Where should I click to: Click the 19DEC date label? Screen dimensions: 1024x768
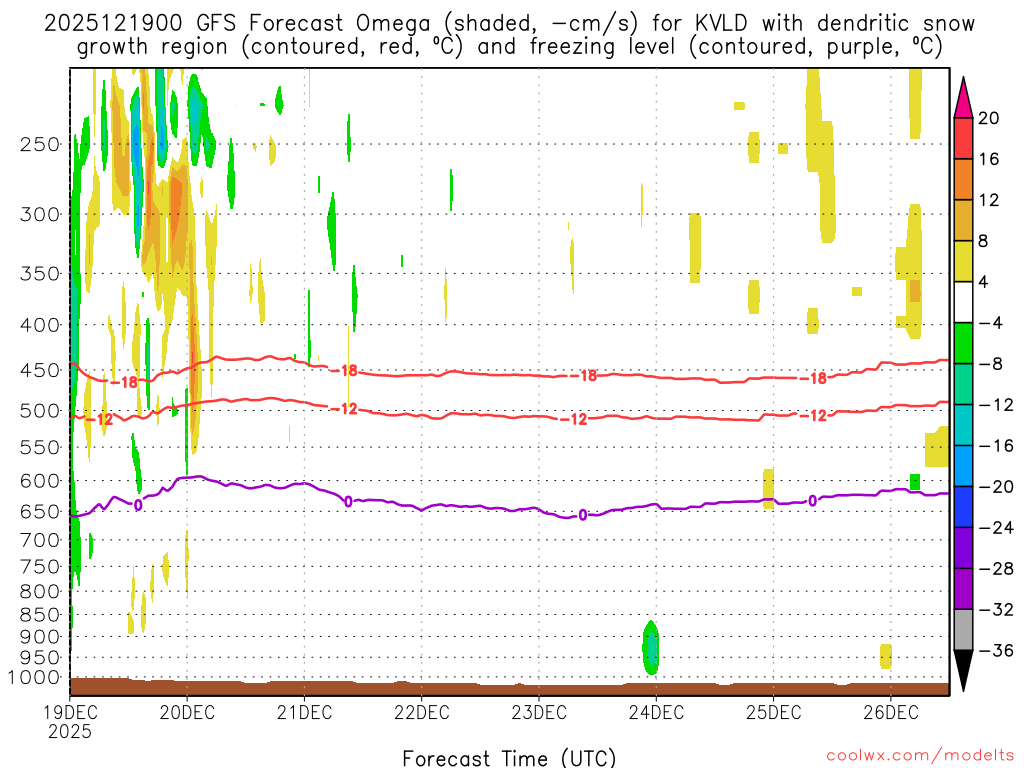(70, 712)
